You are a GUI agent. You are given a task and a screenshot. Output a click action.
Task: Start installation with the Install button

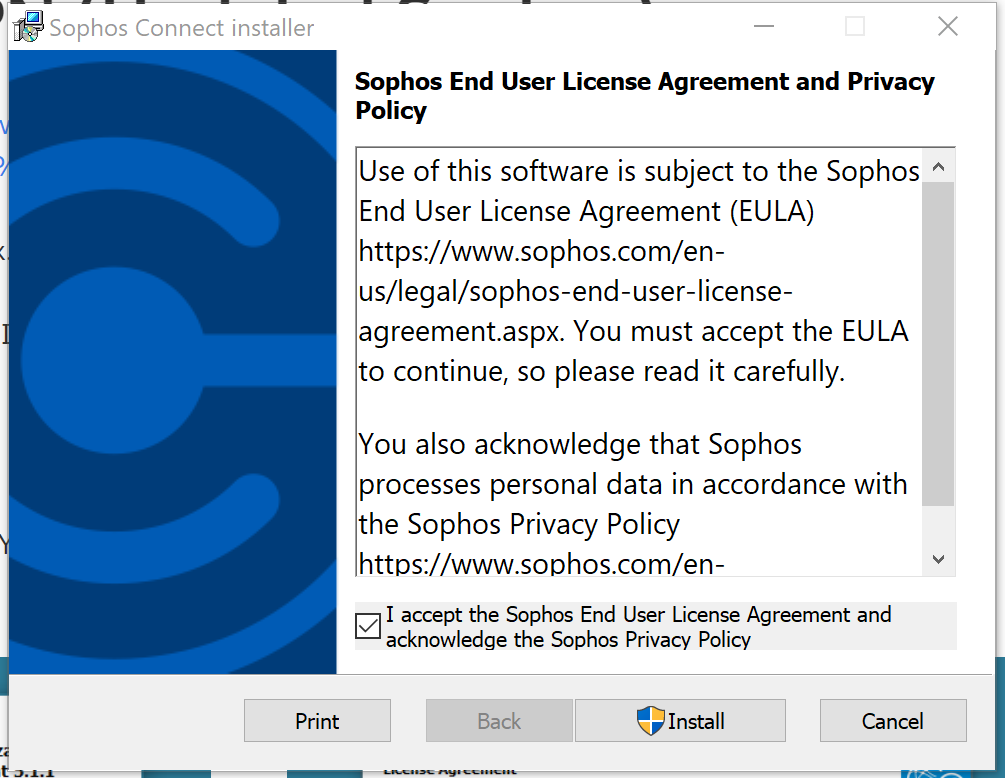tap(681, 721)
